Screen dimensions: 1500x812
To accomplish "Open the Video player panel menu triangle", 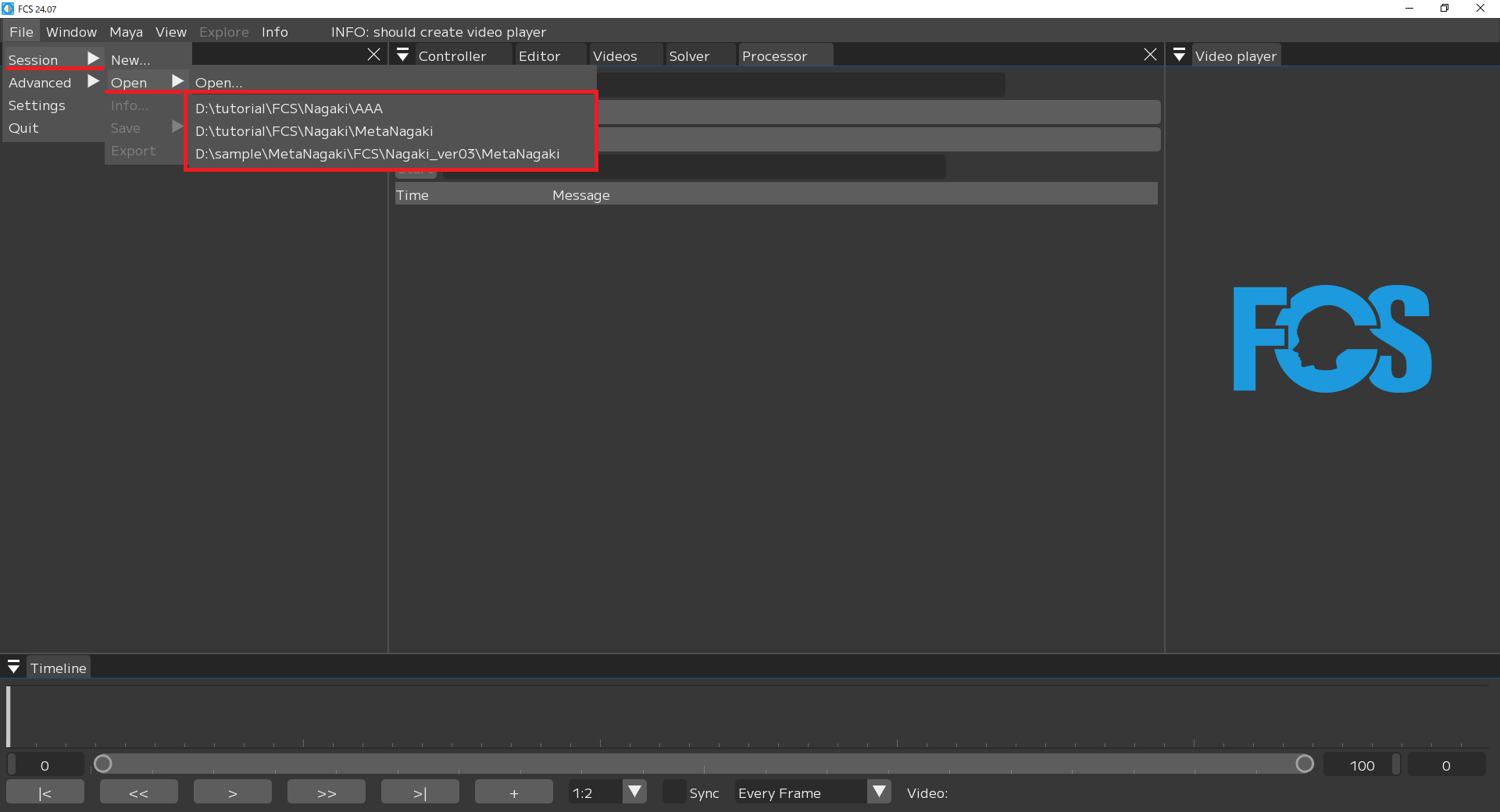I will click(x=1180, y=55).
